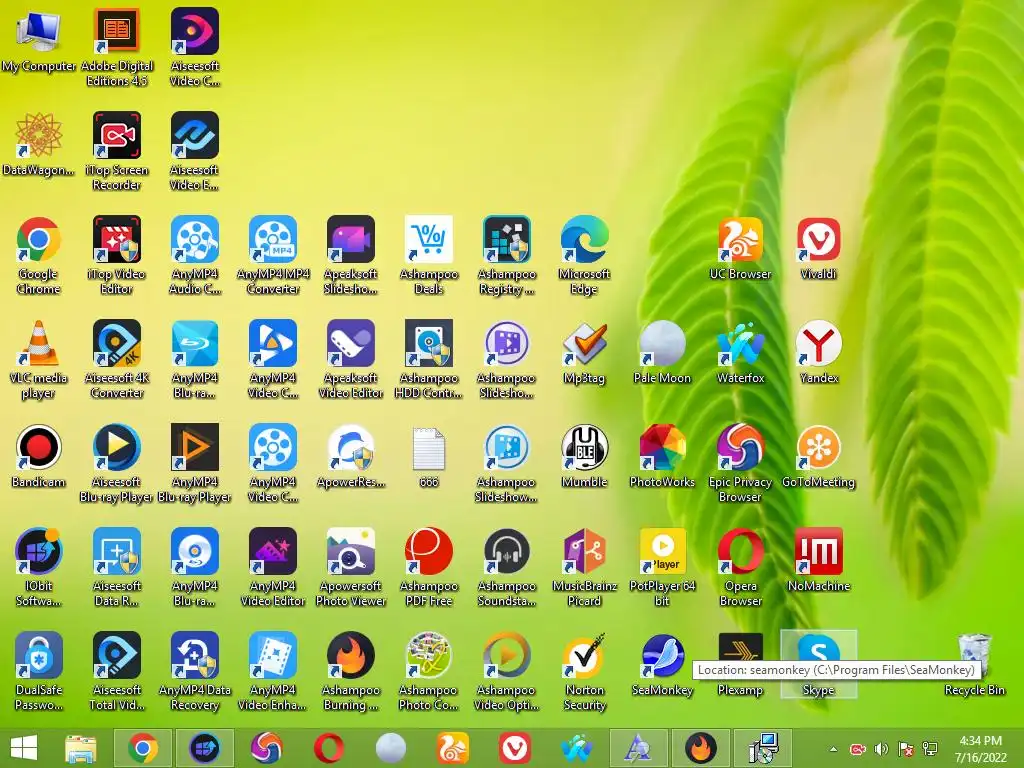
Task: Show hidden system tray icons
Action: pyautogui.click(x=833, y=749)
